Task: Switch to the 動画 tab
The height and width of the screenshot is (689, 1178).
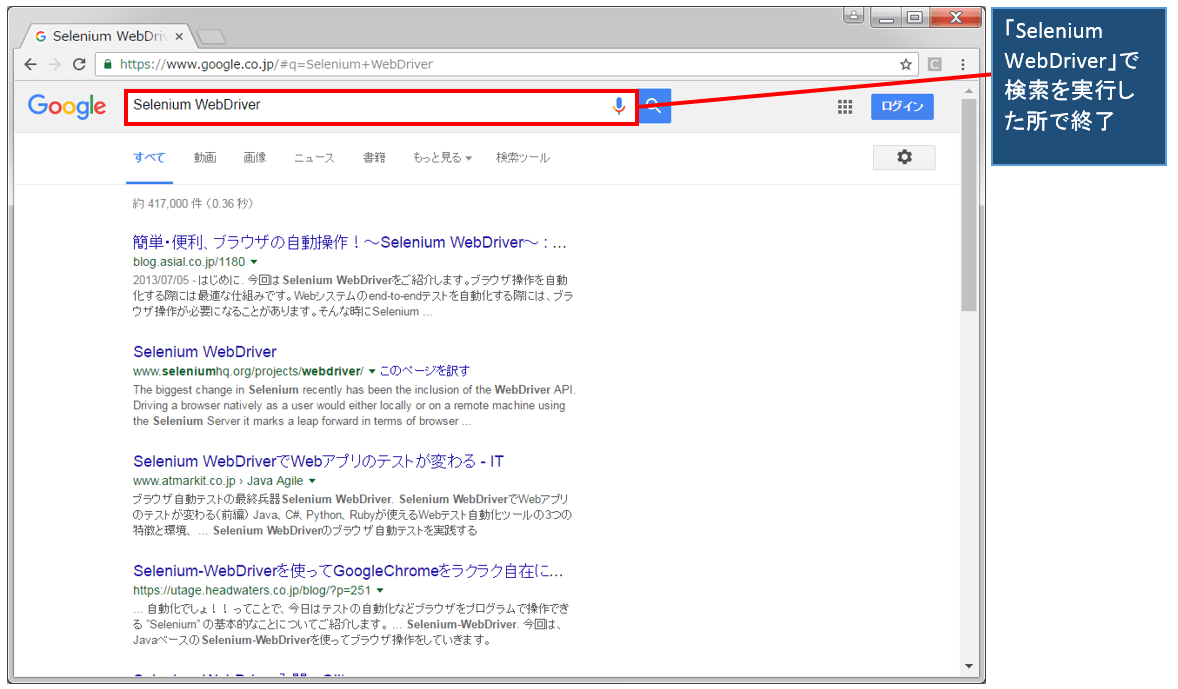Action: click(204, 158)
